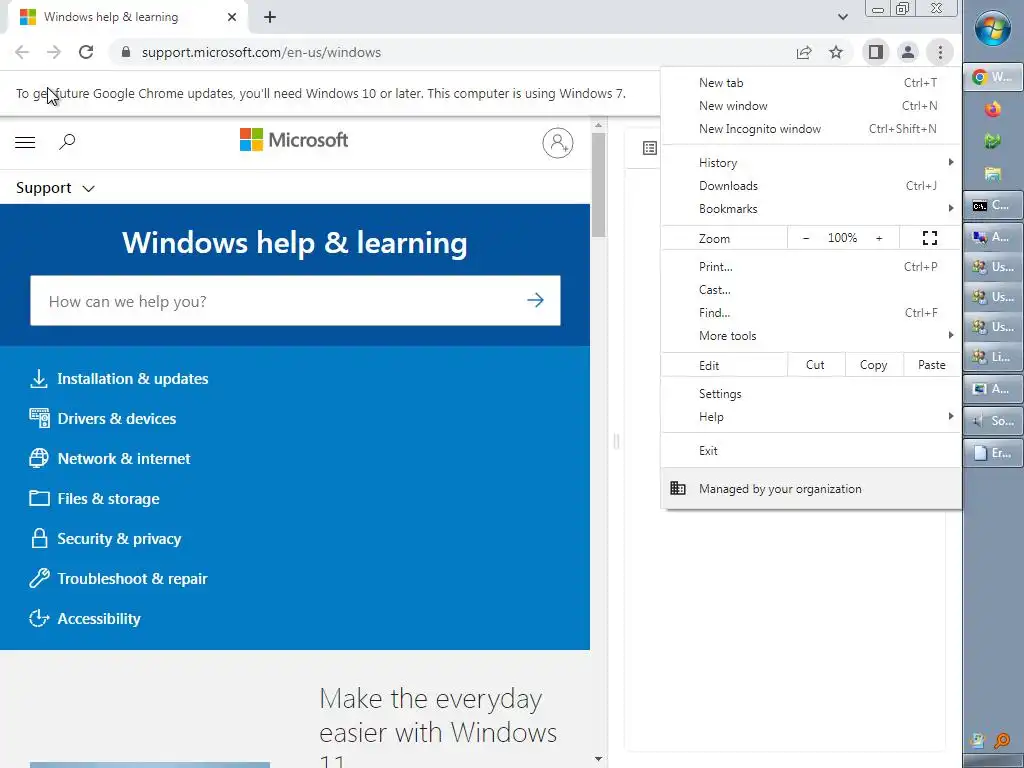
Task: Expand the Help submenu
Action: (x=811, y=417)
